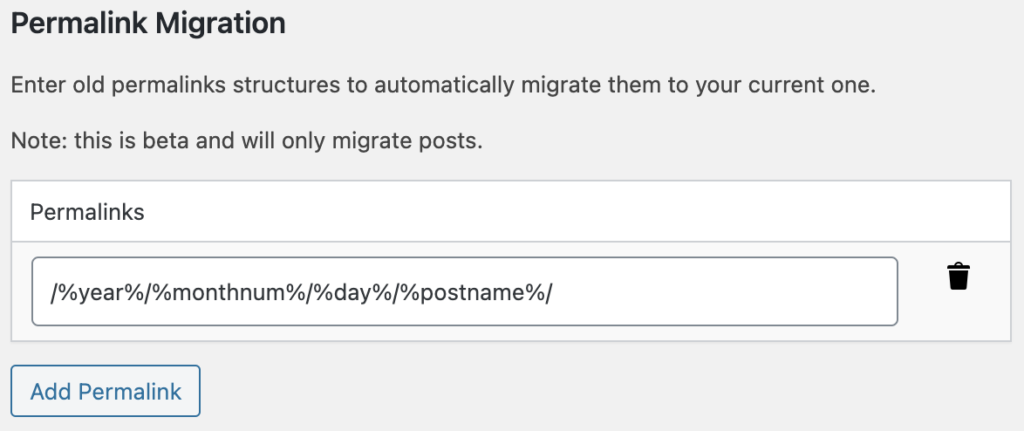Delete the permalink row with trash icon

958,276
